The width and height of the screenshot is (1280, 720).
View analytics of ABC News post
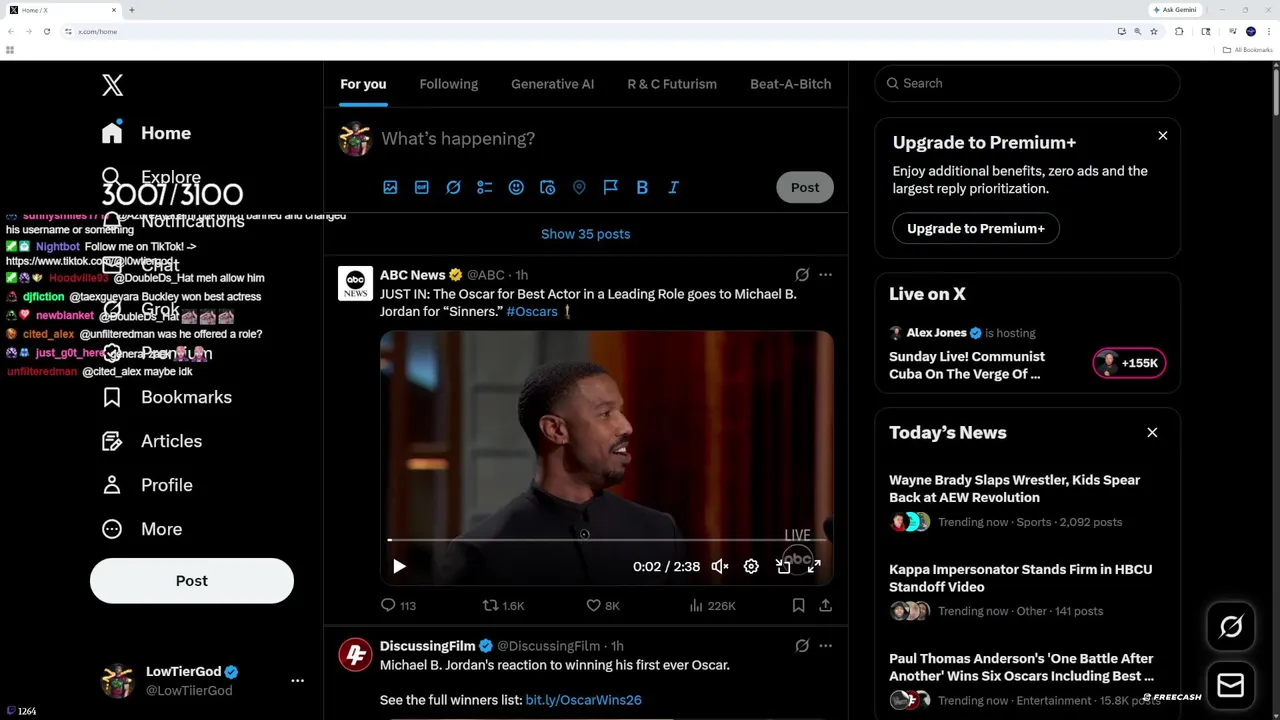[712, 606]
